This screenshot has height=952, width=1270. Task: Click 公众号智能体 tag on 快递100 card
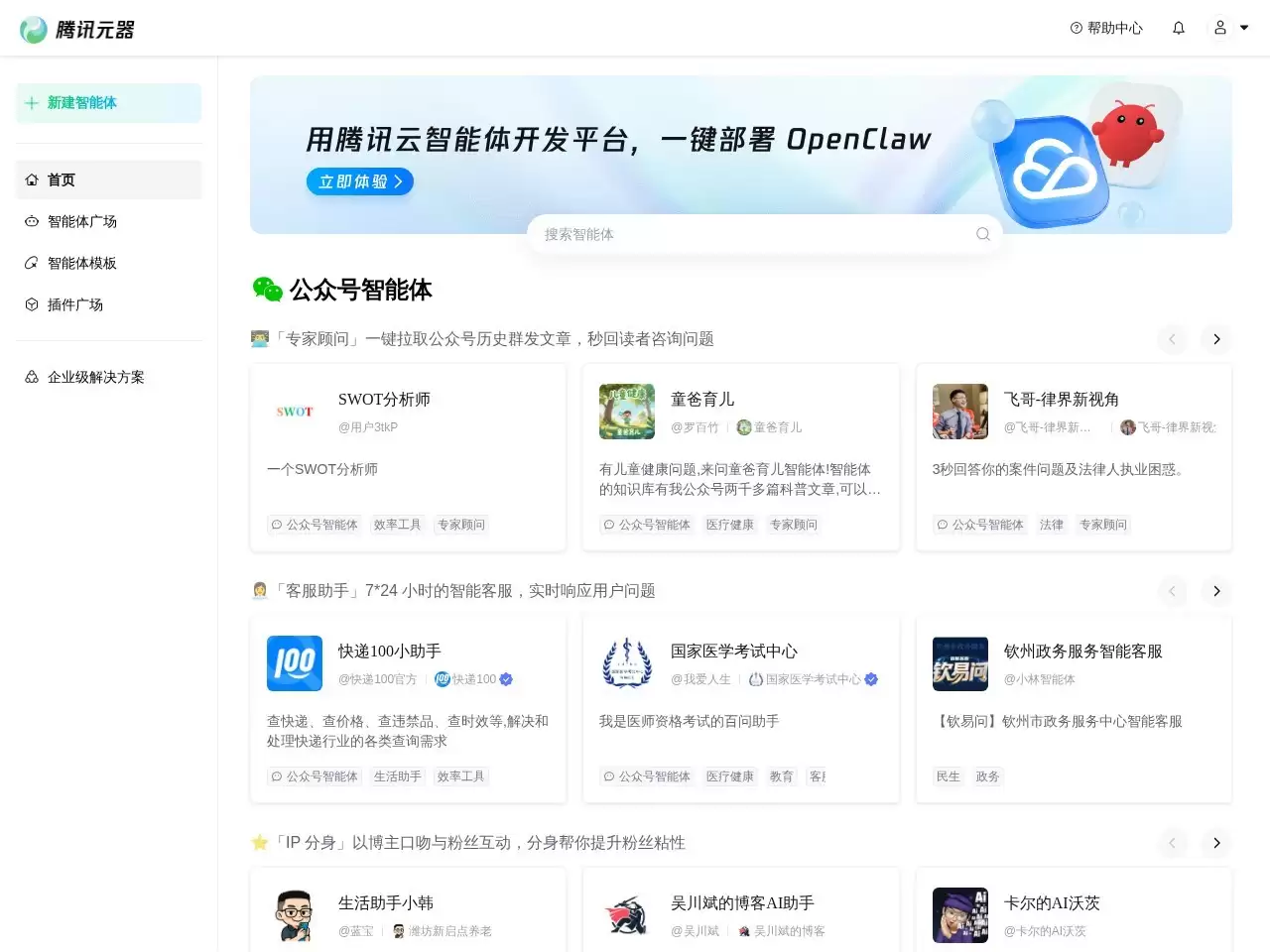click(x=315, y=776)
